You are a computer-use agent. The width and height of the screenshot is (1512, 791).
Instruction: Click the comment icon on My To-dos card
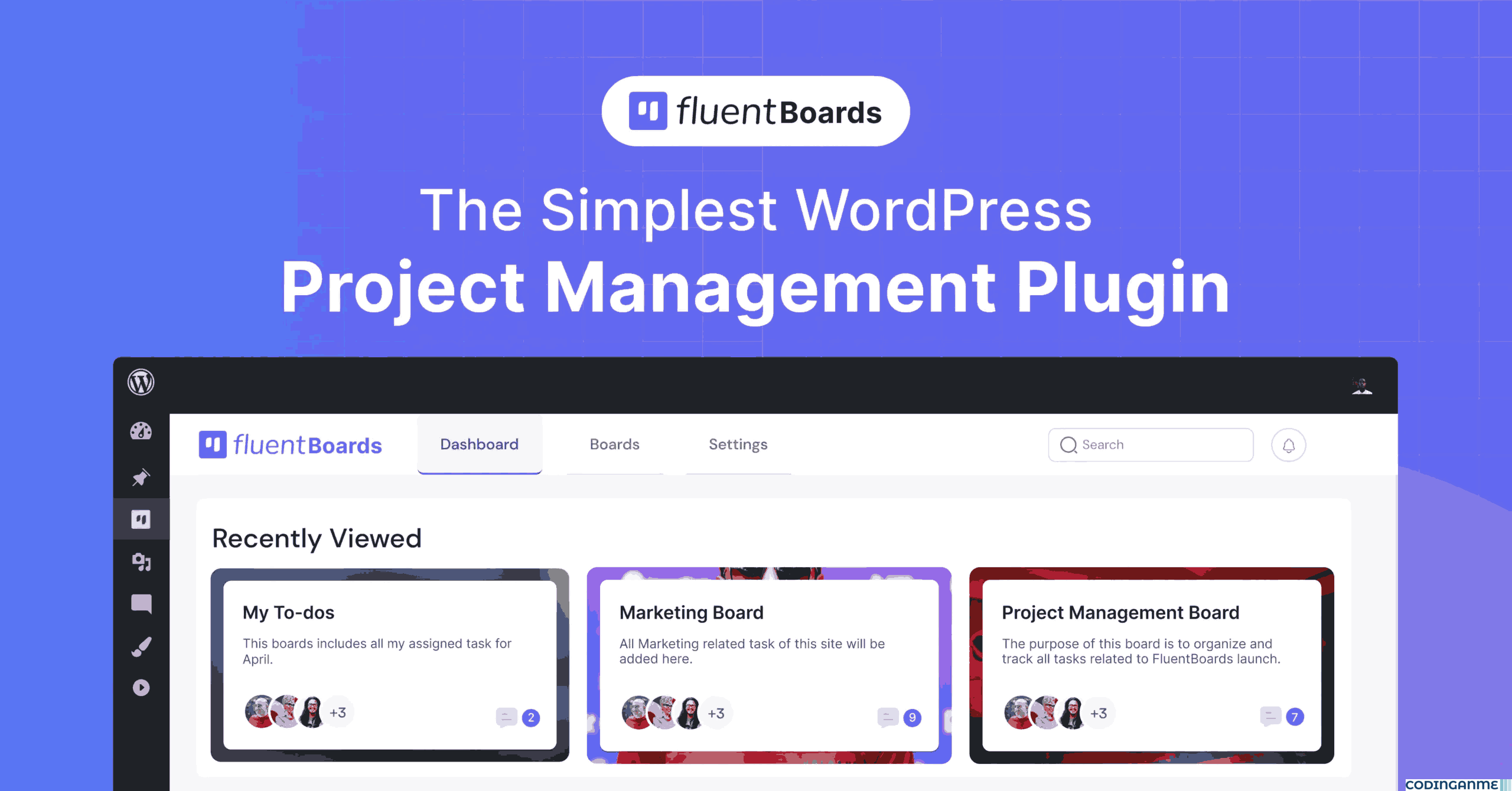506,717
